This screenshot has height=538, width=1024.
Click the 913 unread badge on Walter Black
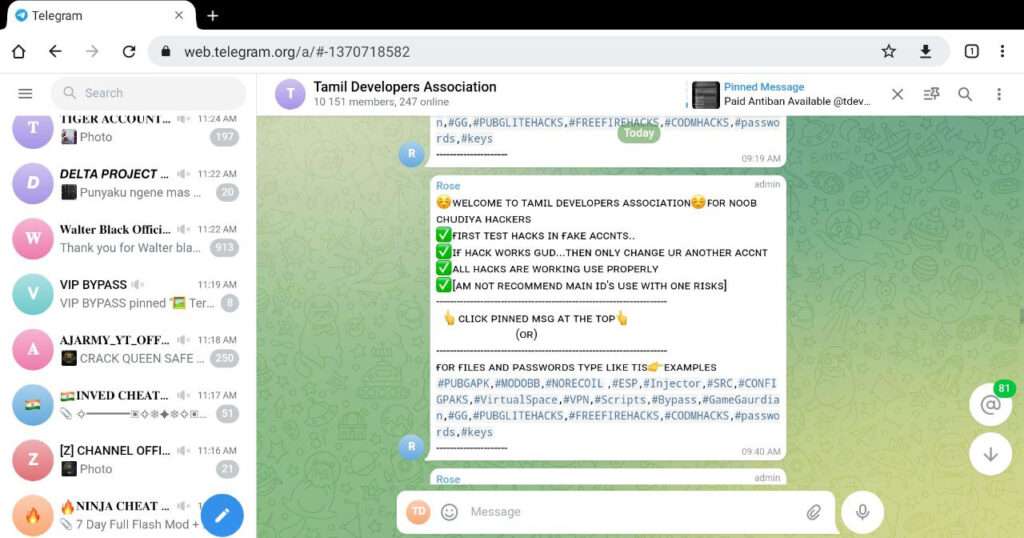(x=224, y=247)
